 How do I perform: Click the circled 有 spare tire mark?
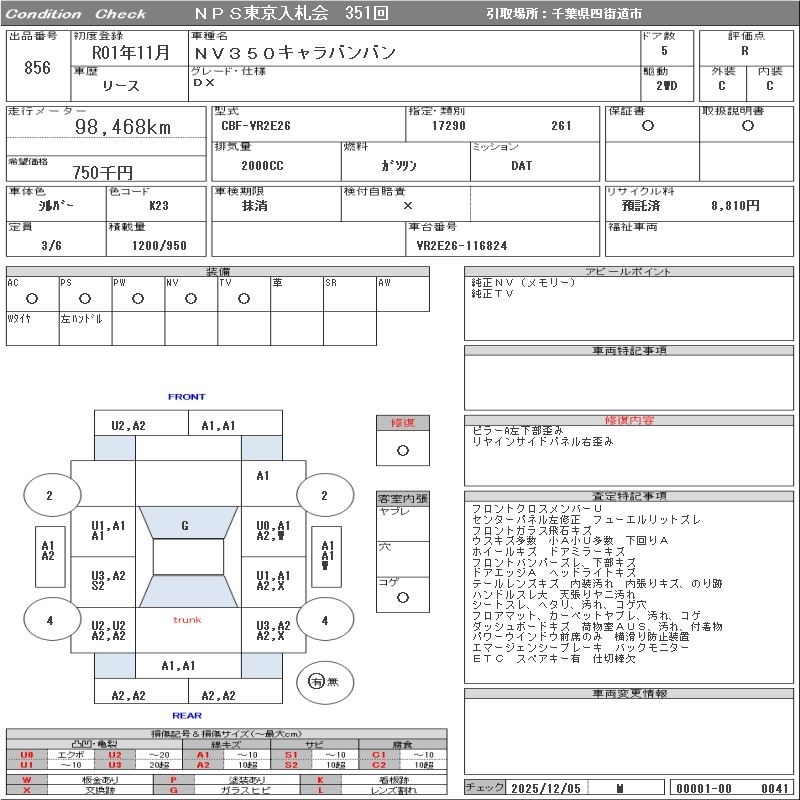click(x=317, y=681)
